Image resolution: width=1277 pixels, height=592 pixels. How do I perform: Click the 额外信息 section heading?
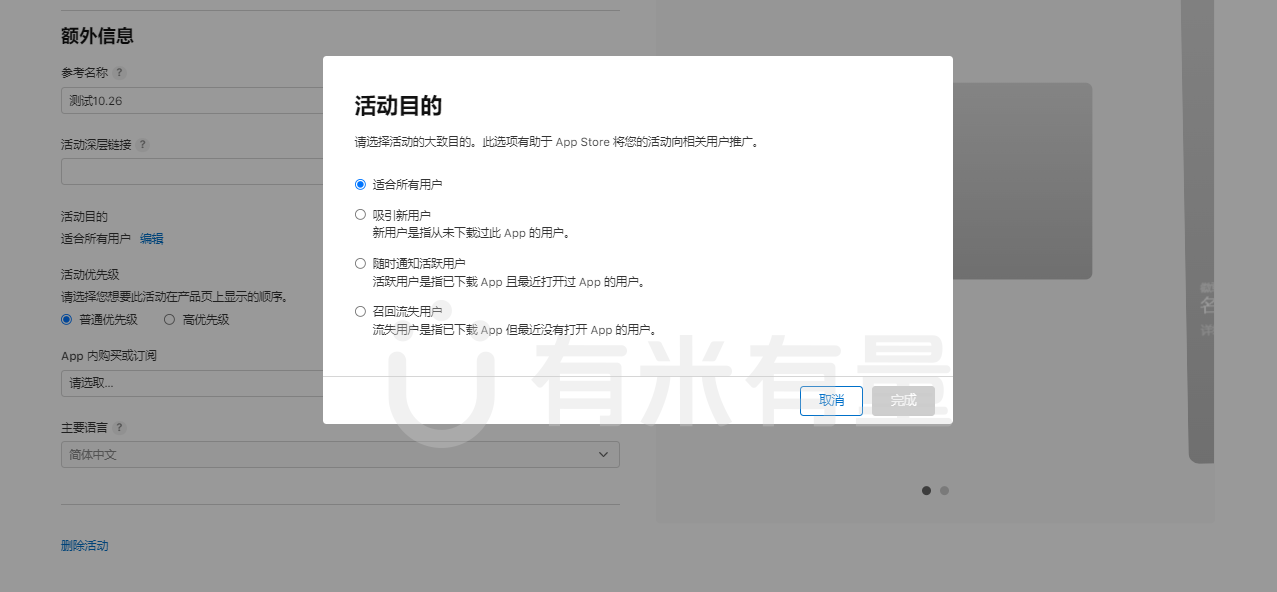tap(97, 36)
